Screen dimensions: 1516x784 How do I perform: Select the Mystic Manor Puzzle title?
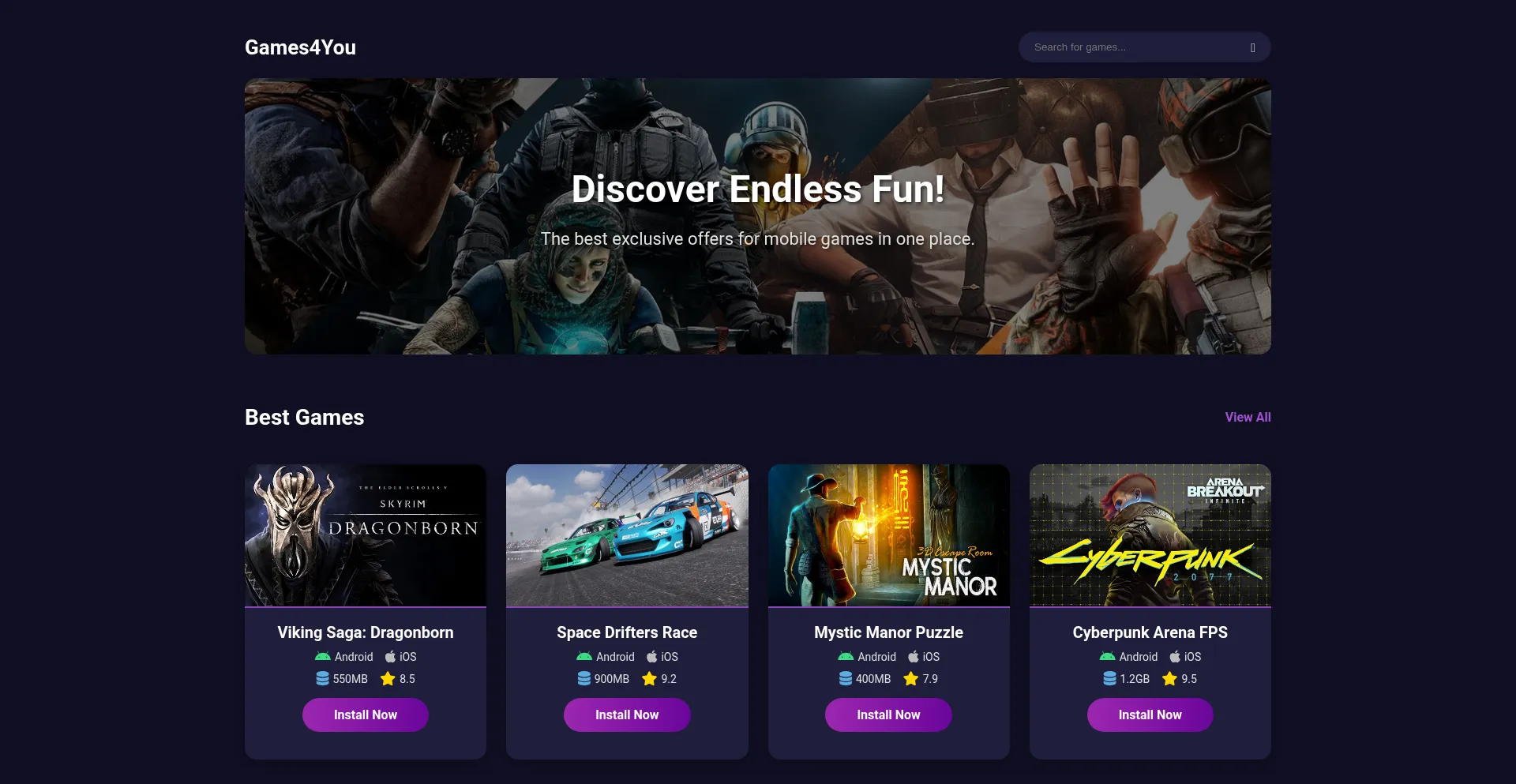click(888, 632)
